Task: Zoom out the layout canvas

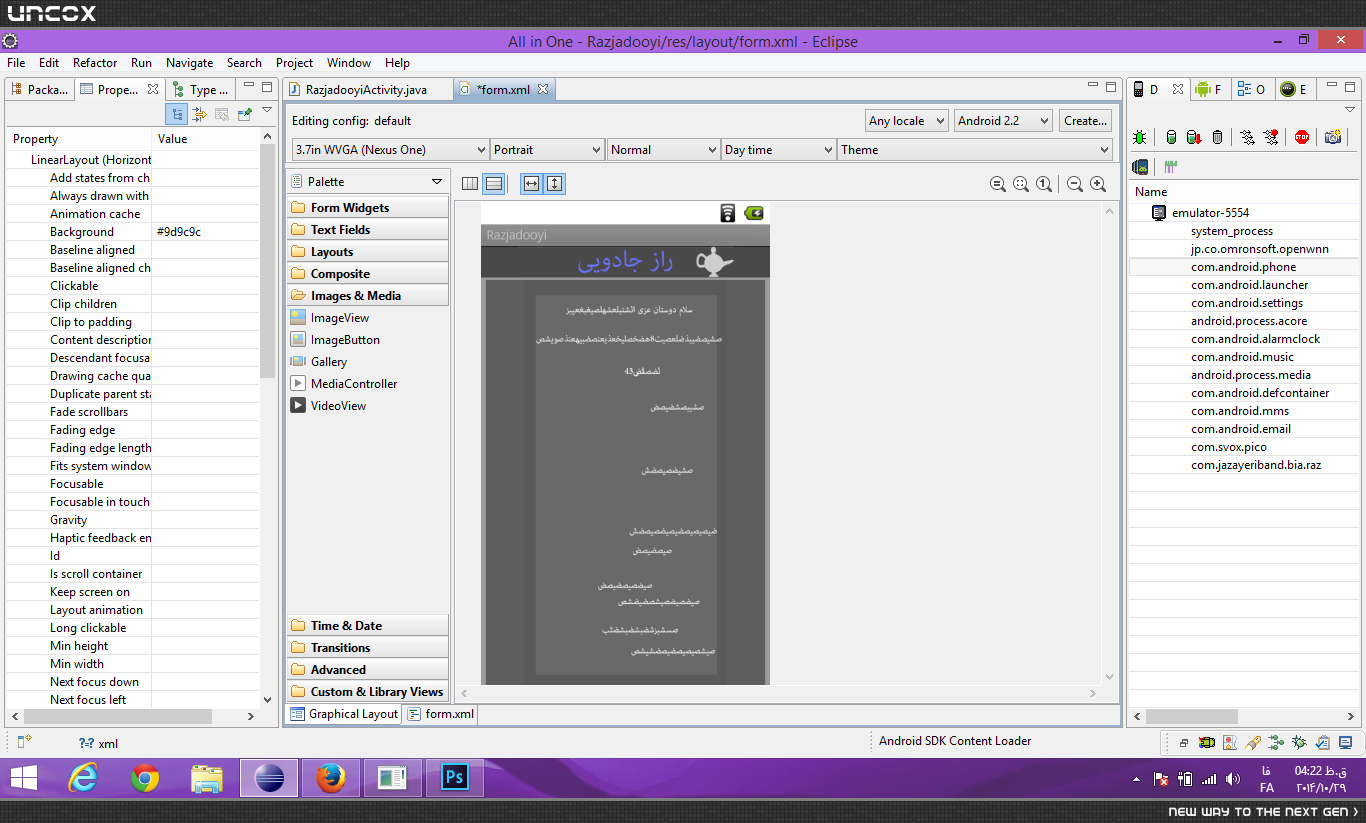Action: tap(1075, 184)
